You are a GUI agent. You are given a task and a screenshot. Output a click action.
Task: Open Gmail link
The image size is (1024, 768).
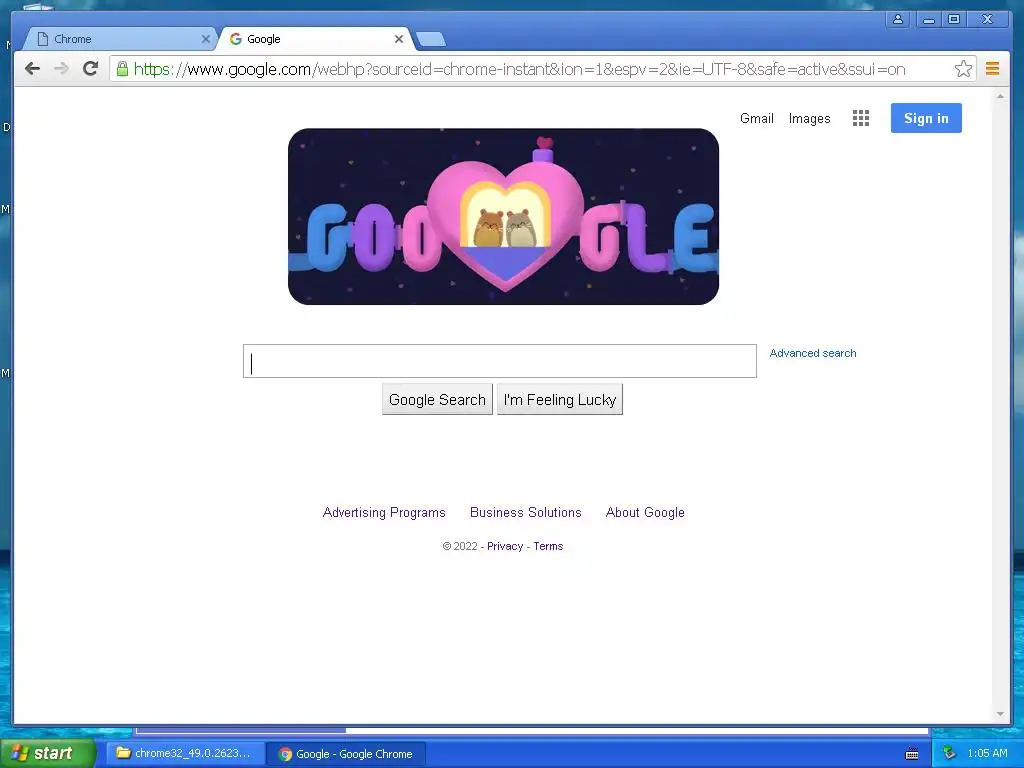click(x=757, y=118)
